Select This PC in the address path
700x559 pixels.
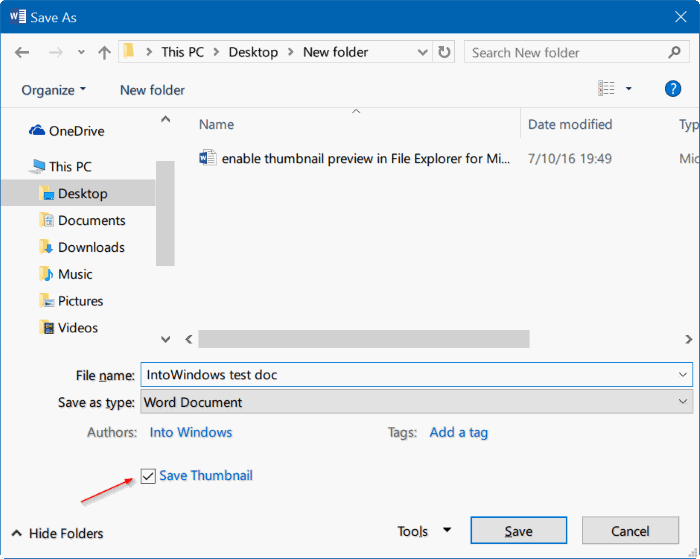click(183, 52)
